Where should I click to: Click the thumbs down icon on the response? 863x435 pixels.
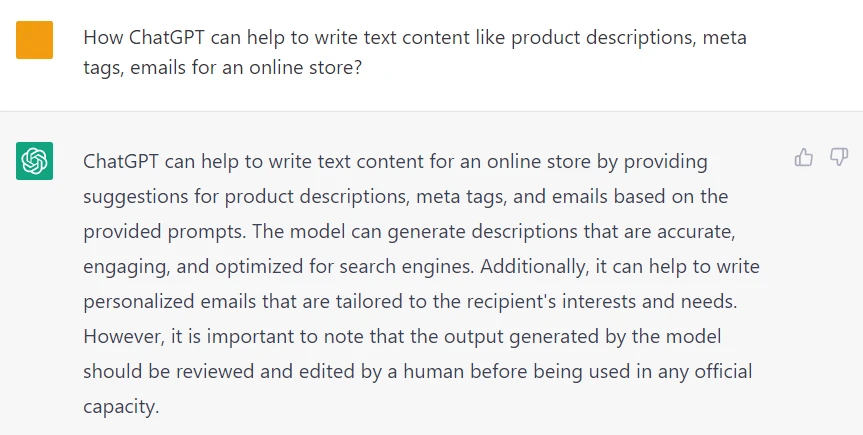coord(839,157)
